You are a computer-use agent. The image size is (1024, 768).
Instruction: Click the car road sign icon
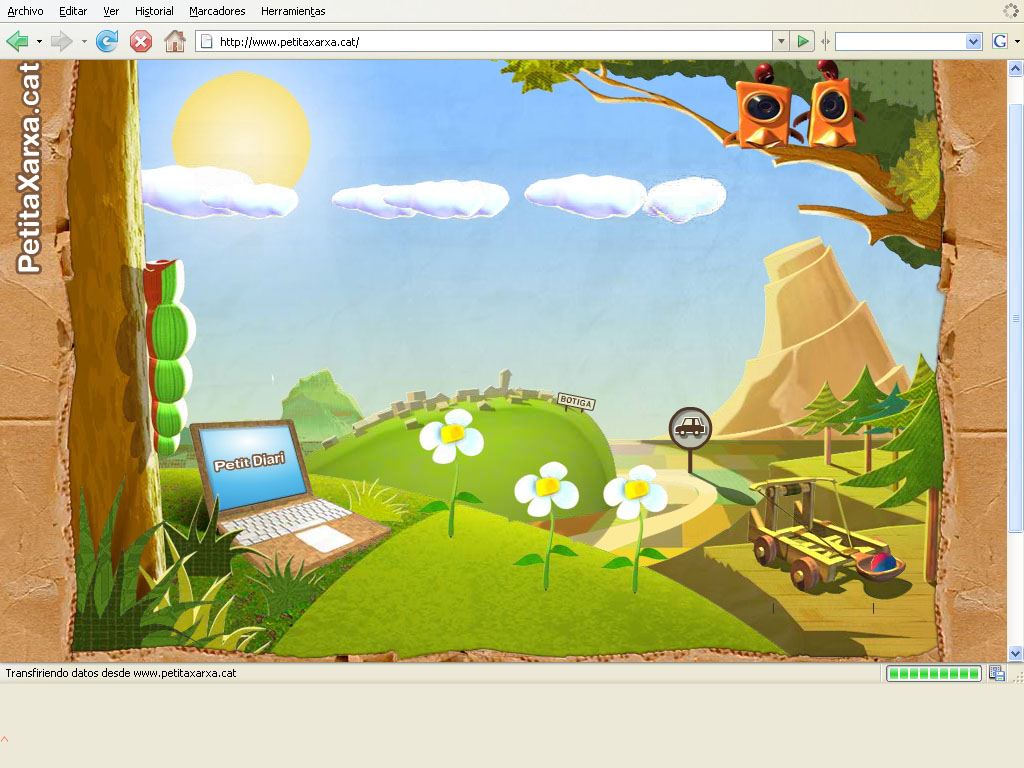(690, 427)
